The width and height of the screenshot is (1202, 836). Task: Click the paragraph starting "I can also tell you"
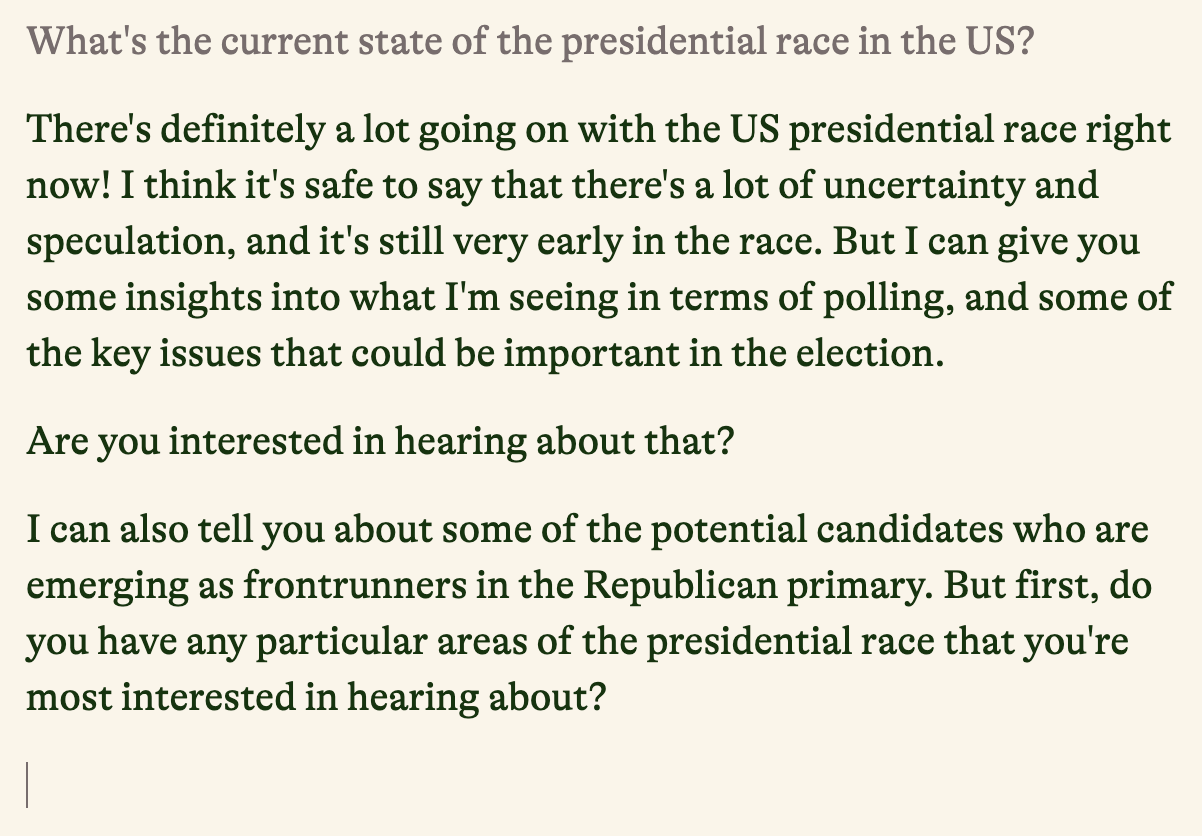click(x=591, y=613)
